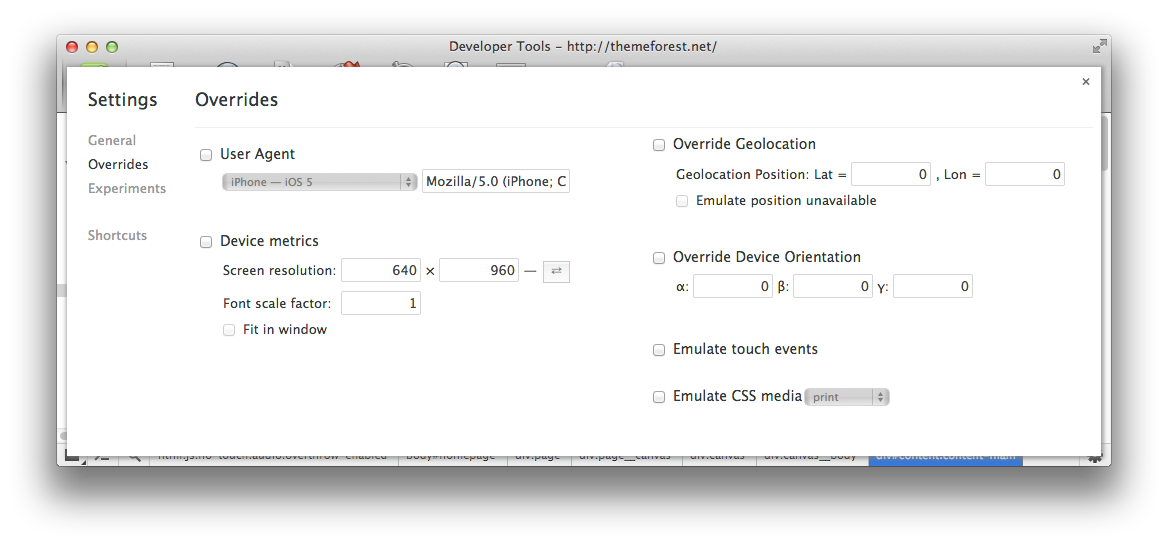This screenshot has height=545, width=1168.
Task: Click the geolocation Lat input field
Action: [891, 174]
